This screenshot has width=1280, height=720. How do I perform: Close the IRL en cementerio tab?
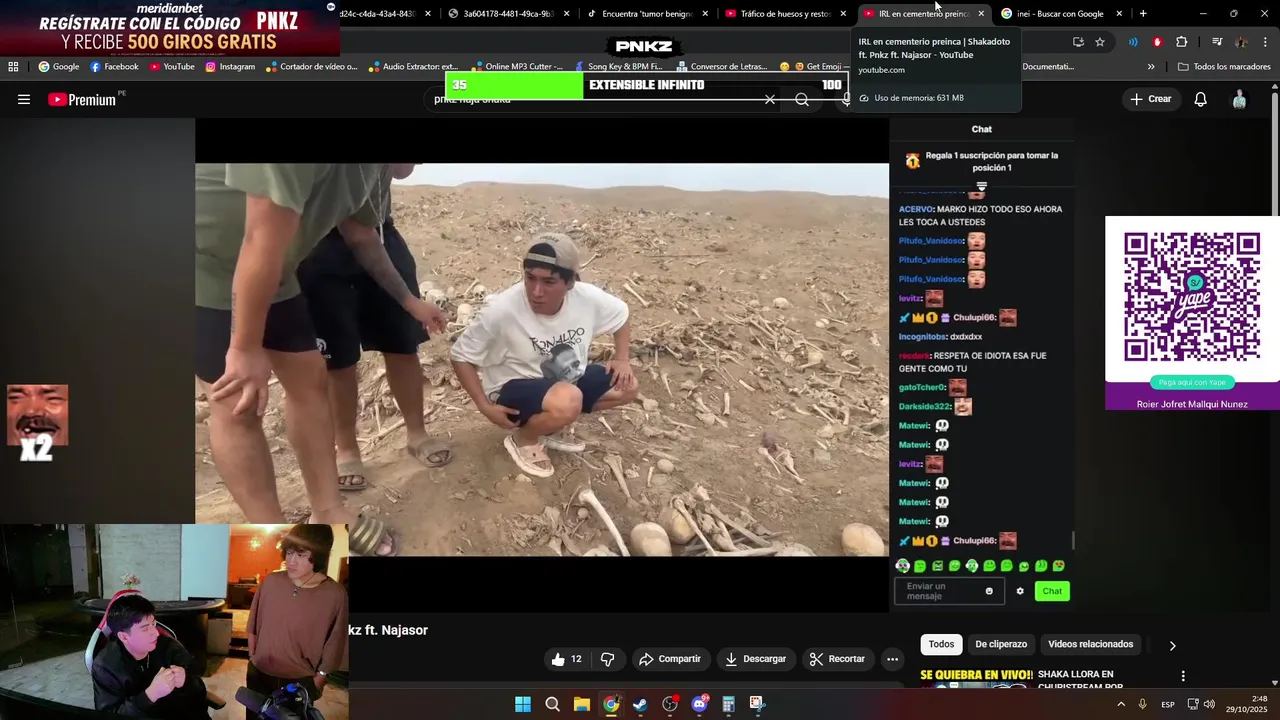[981, 14]
